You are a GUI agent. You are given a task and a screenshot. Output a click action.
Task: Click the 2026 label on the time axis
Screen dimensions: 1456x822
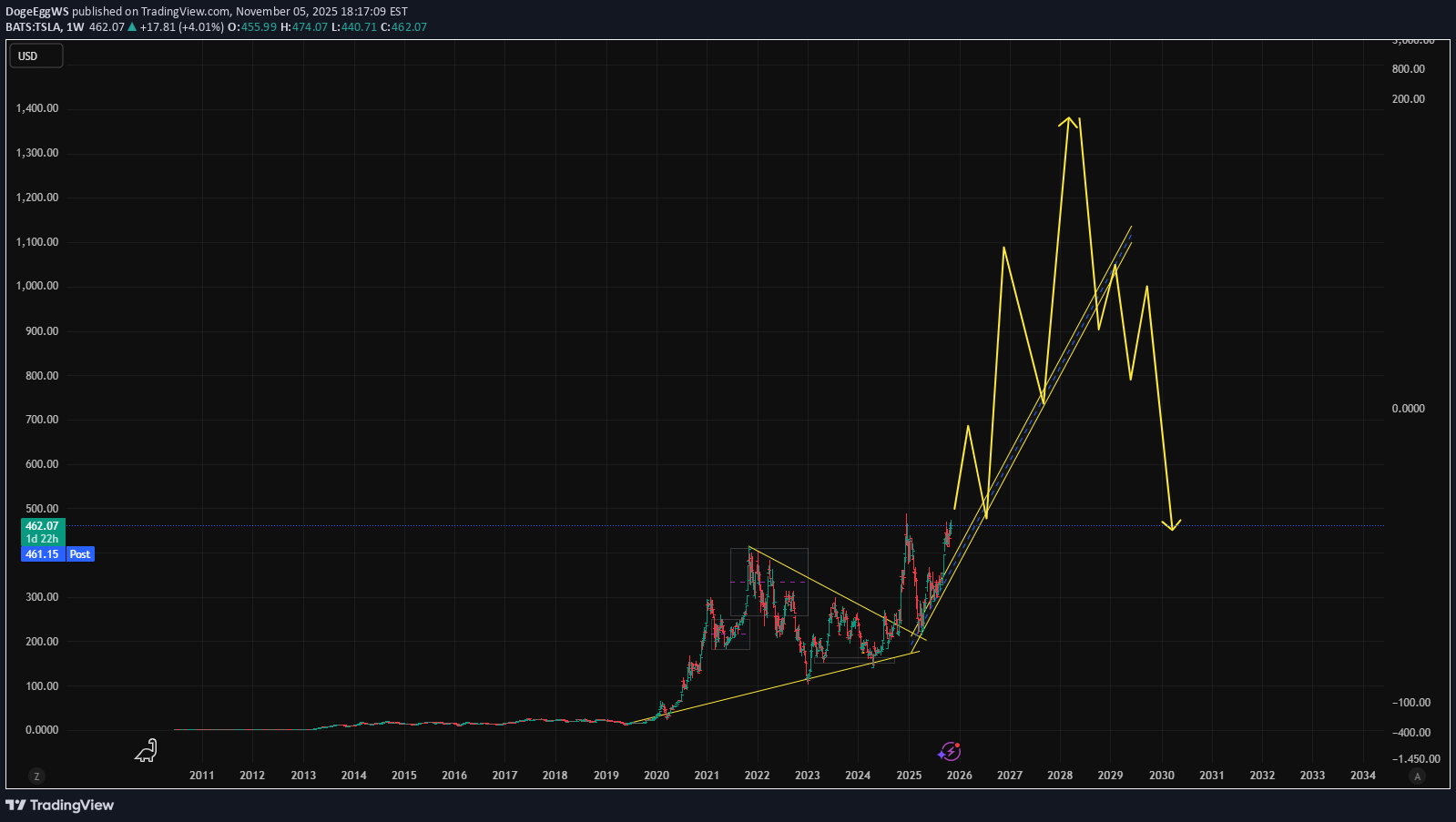tap(959, 776)
